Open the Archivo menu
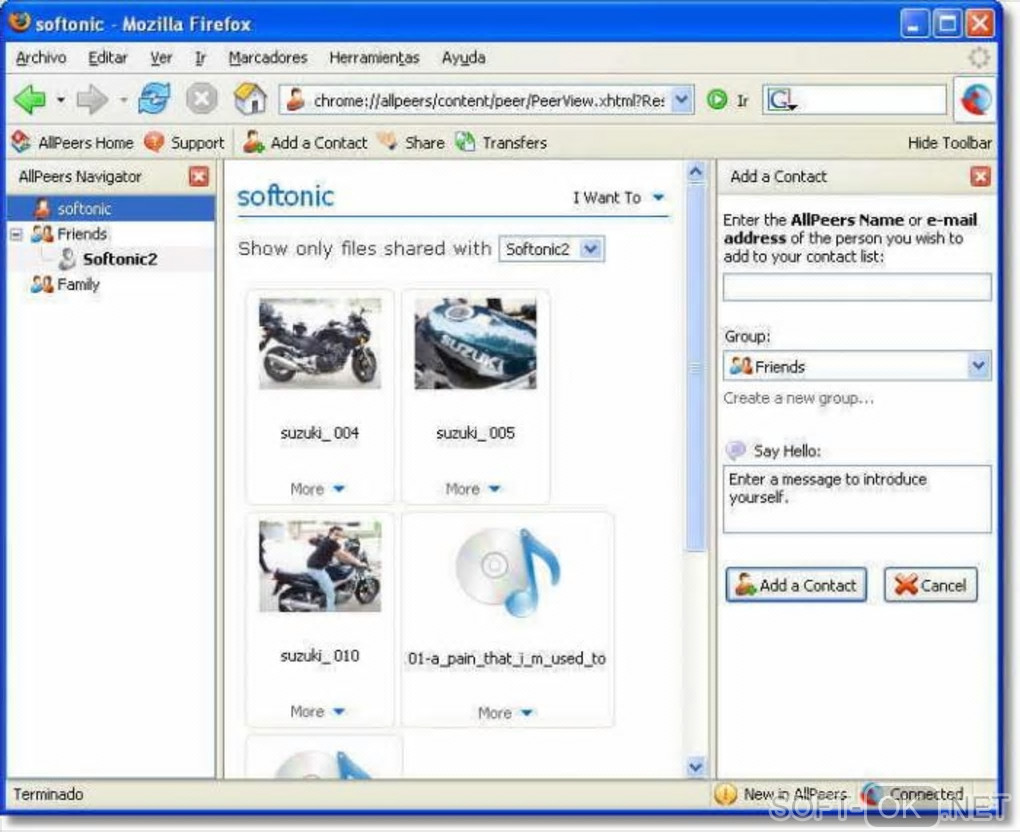1020x832 pixels. 41,58
